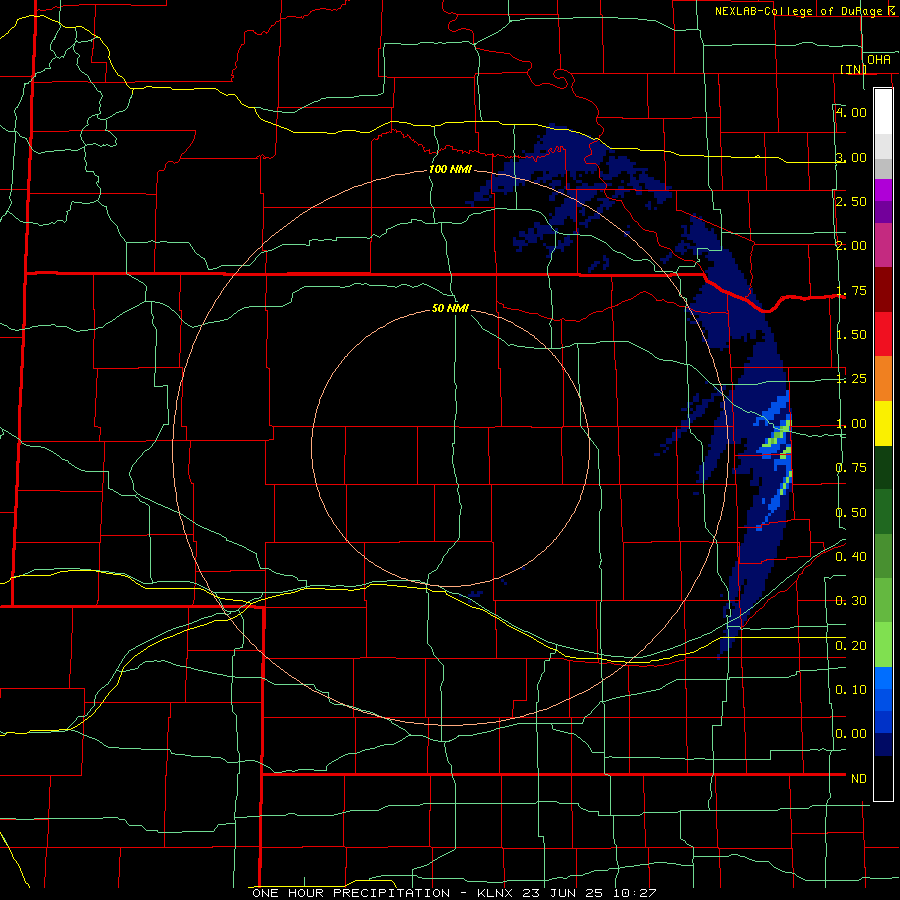Screen dimensions: 900x900
Task: Click the yellow swatch beside 1.00
Action: tap(883, 424)
